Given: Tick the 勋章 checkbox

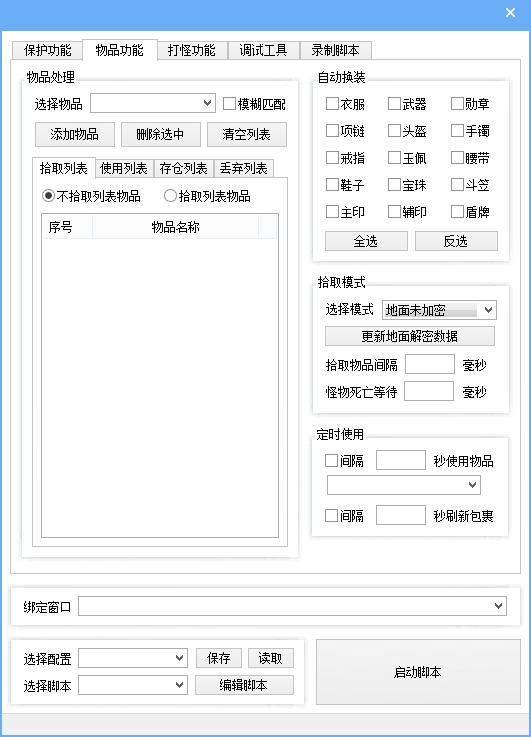Looking at the screenshot, I should pos(457,103).
